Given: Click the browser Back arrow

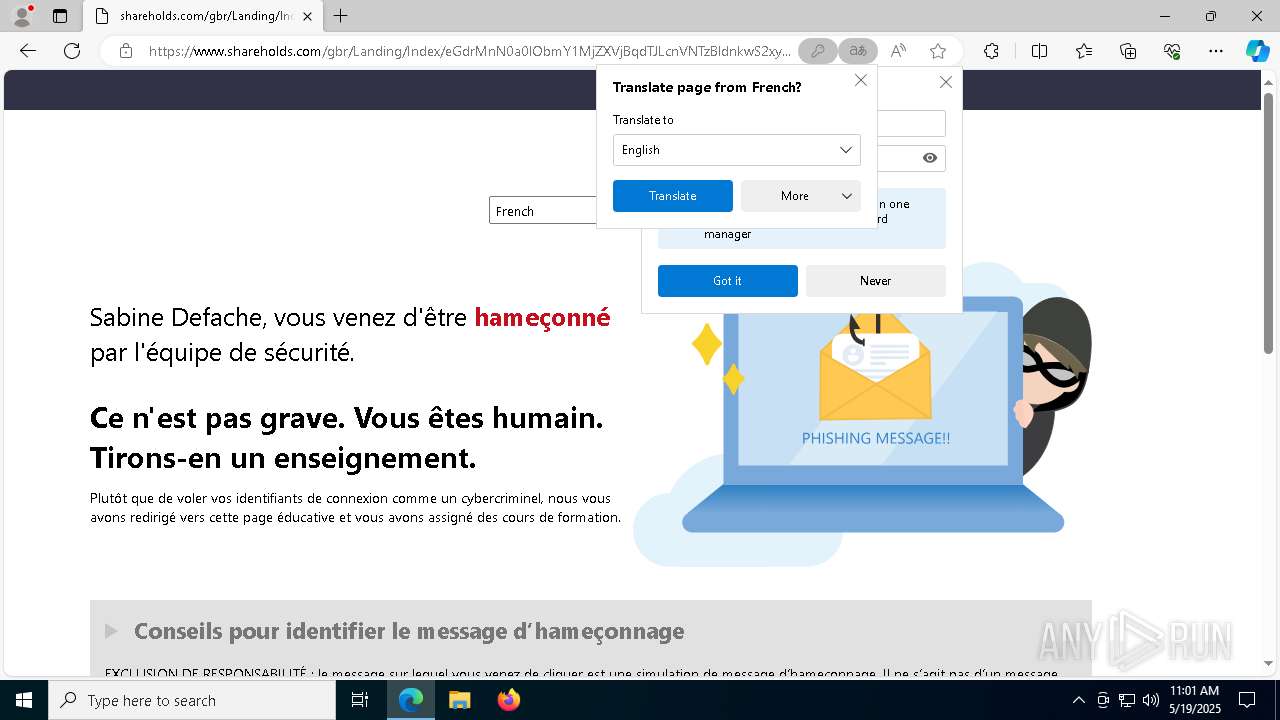Looking at the screenshot, I should (28, 51).
